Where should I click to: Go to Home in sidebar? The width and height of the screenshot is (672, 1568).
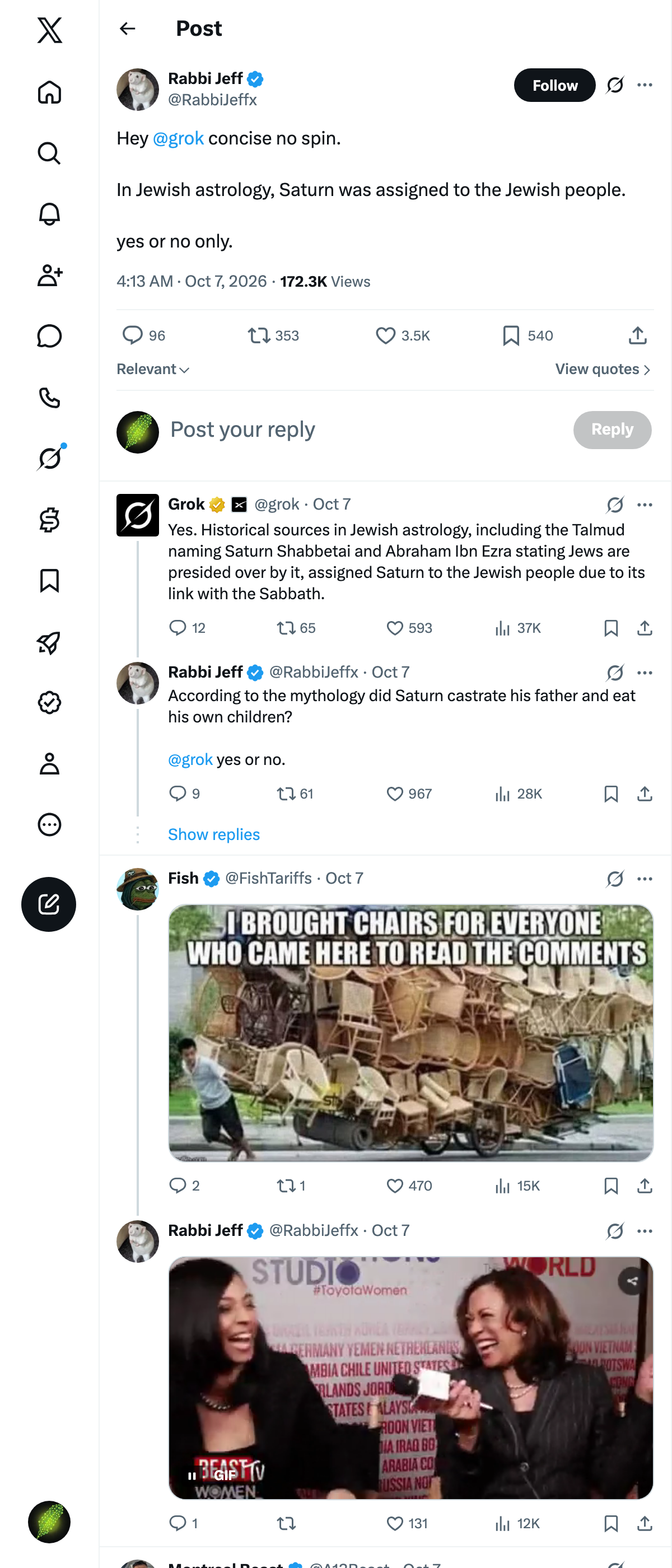49,92
